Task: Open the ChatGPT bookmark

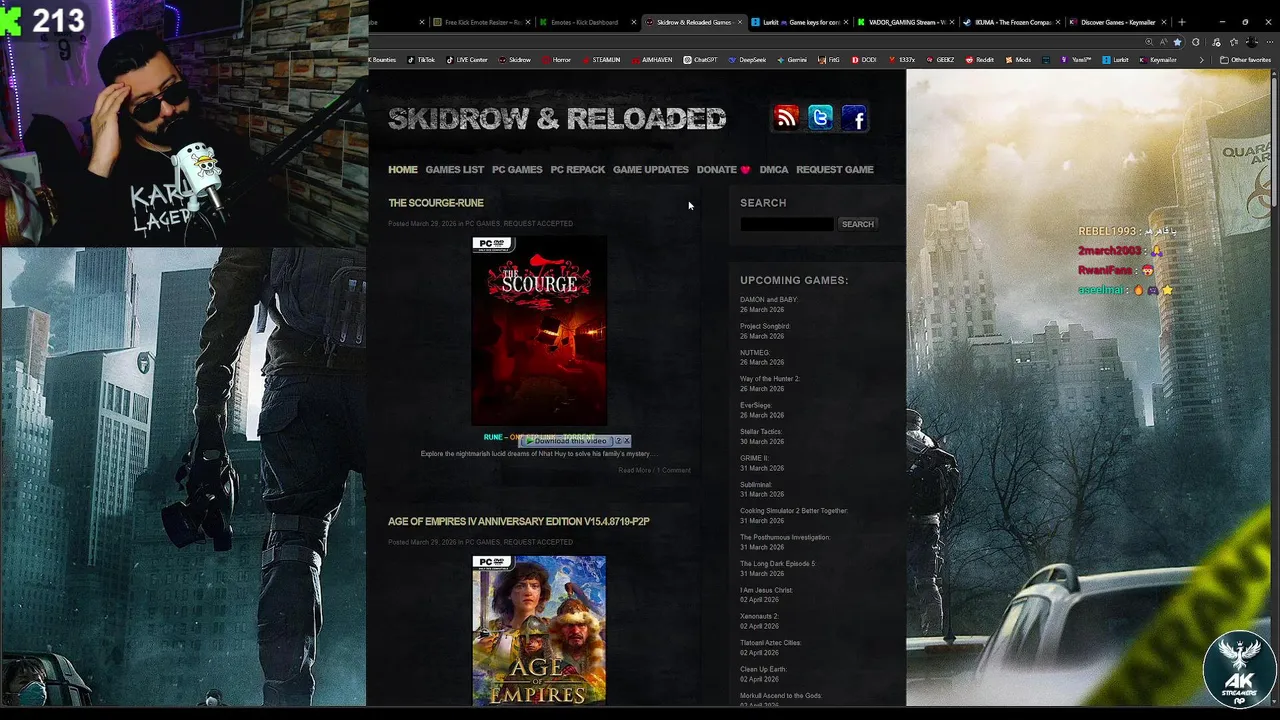Action: (700, 60)
